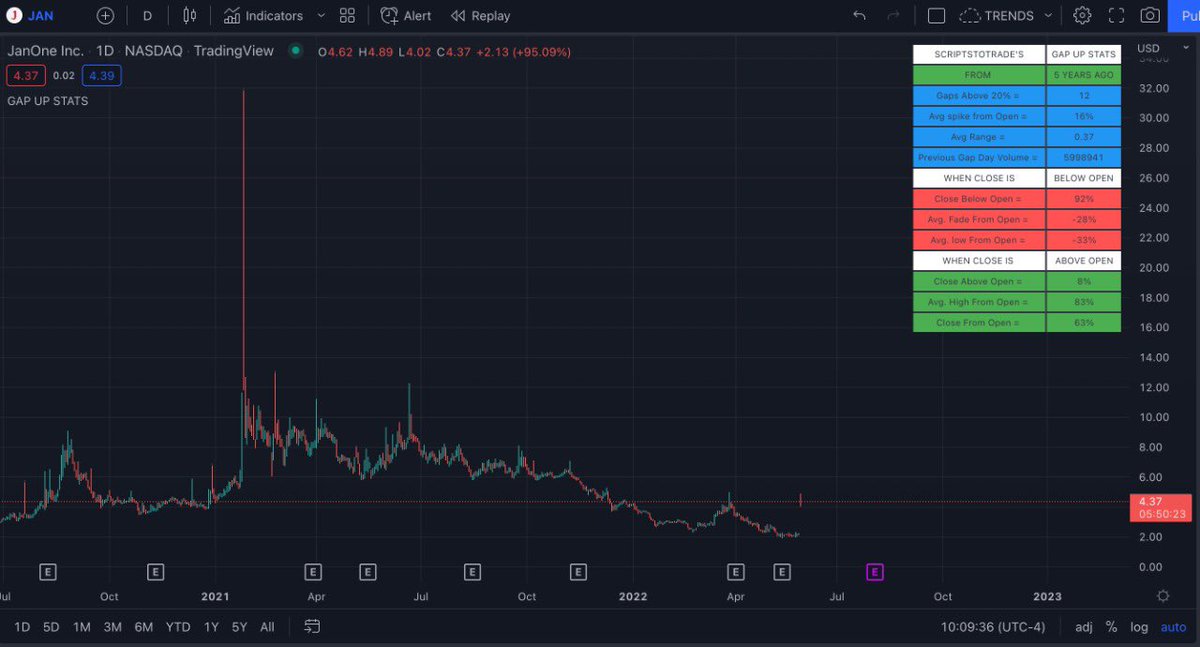Set range to 1M
This screenshot has height=647, width=1200.
click(x=82, y=627)
